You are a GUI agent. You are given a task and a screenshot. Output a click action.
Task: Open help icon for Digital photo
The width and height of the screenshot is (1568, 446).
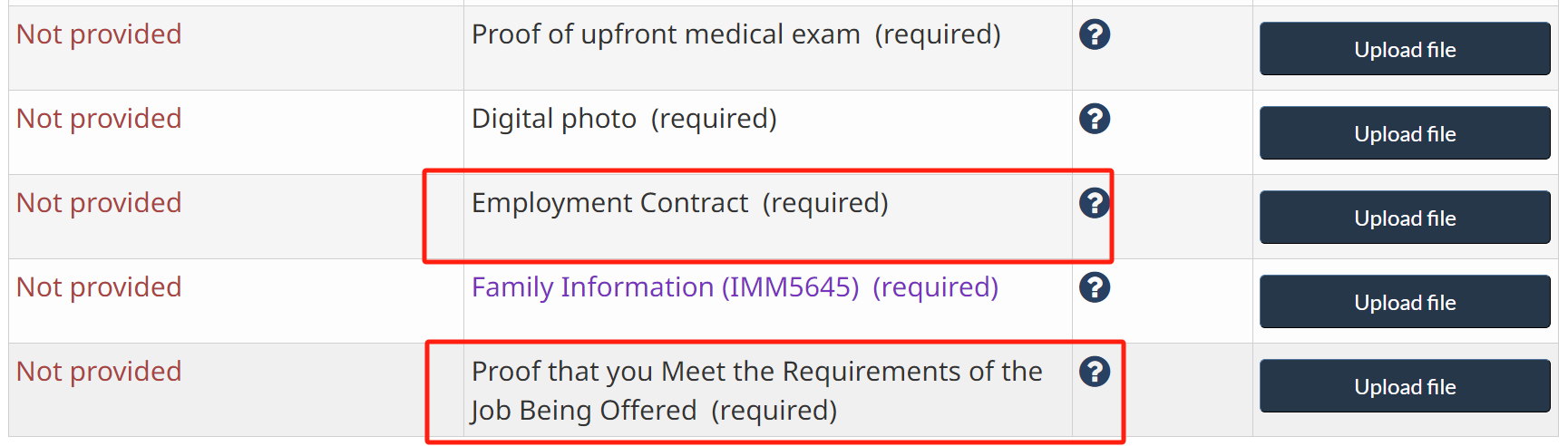point(1094,119)
